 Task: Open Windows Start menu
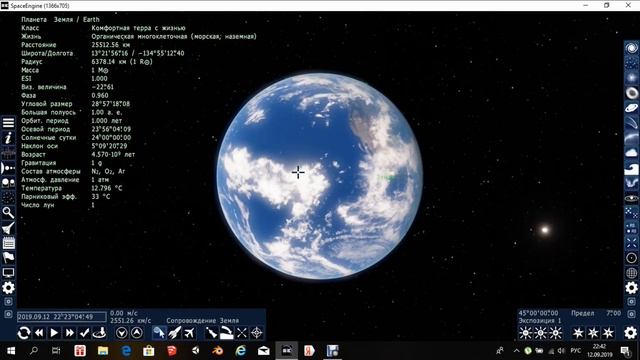coord(11,351)
